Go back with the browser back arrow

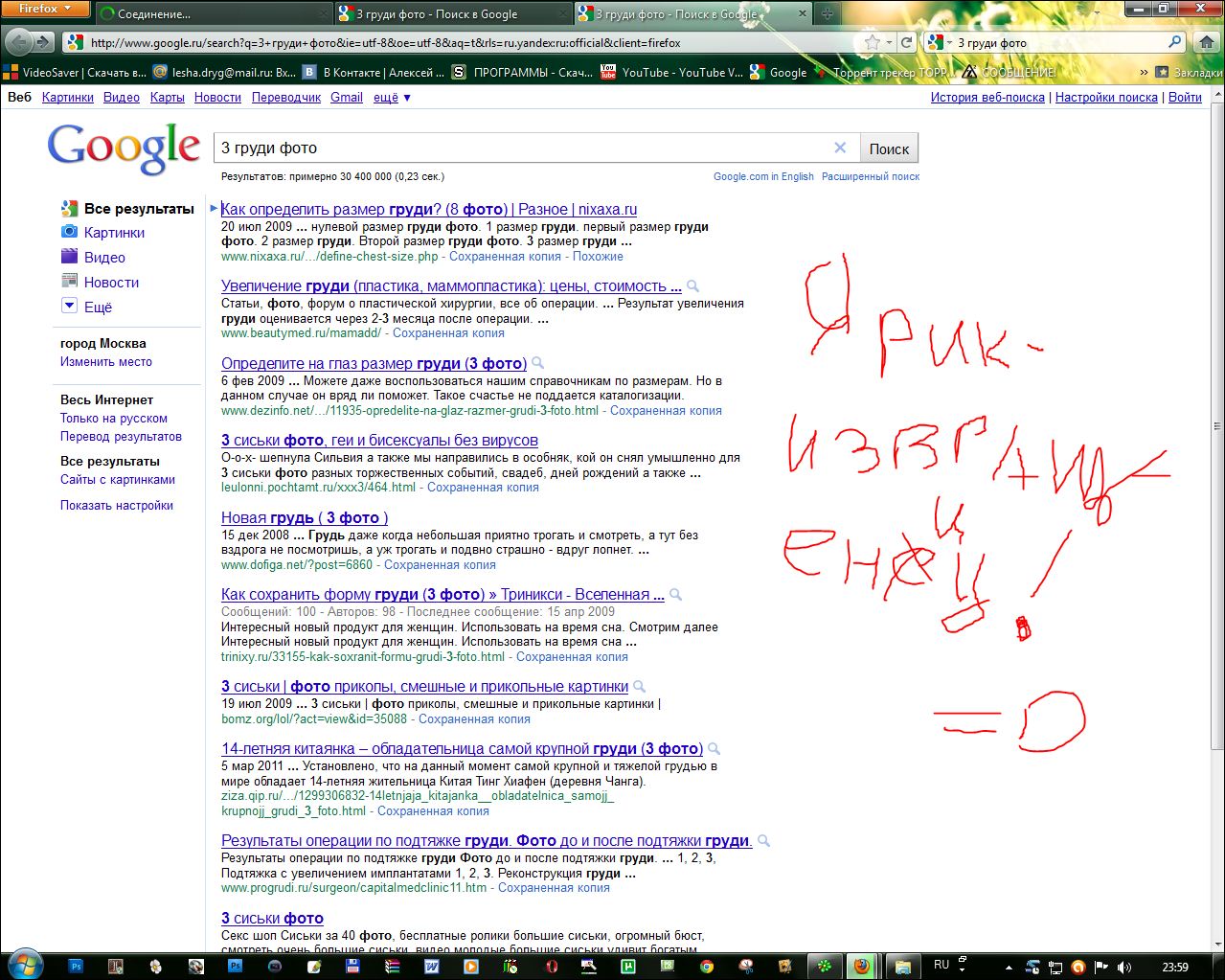coord(18,42)
